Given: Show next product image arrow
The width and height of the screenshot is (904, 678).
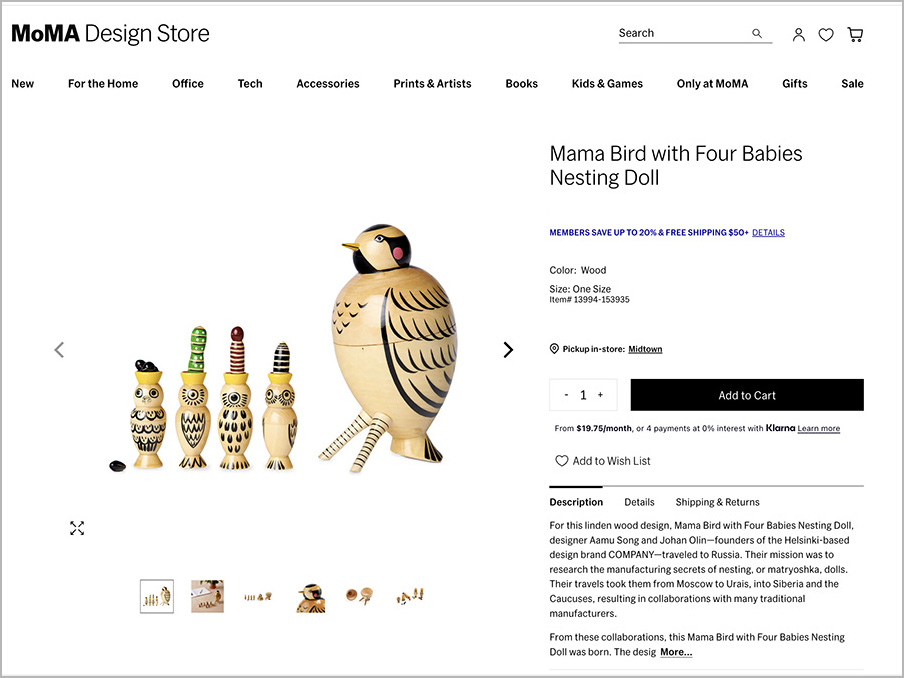Looking at the screenshot, I should click(508, 350).
